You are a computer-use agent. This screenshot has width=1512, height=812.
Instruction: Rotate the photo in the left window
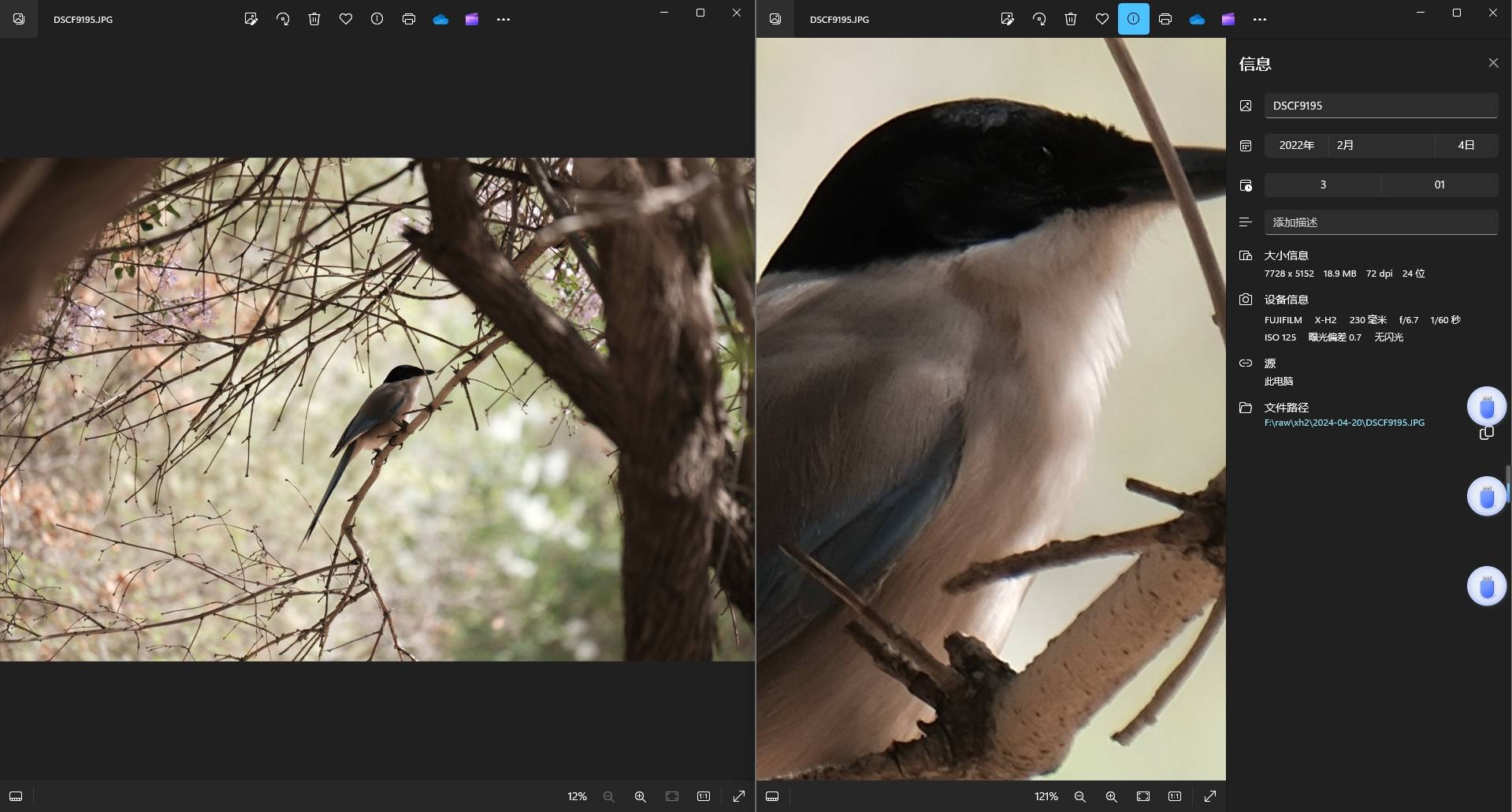[x=283, y=19]
